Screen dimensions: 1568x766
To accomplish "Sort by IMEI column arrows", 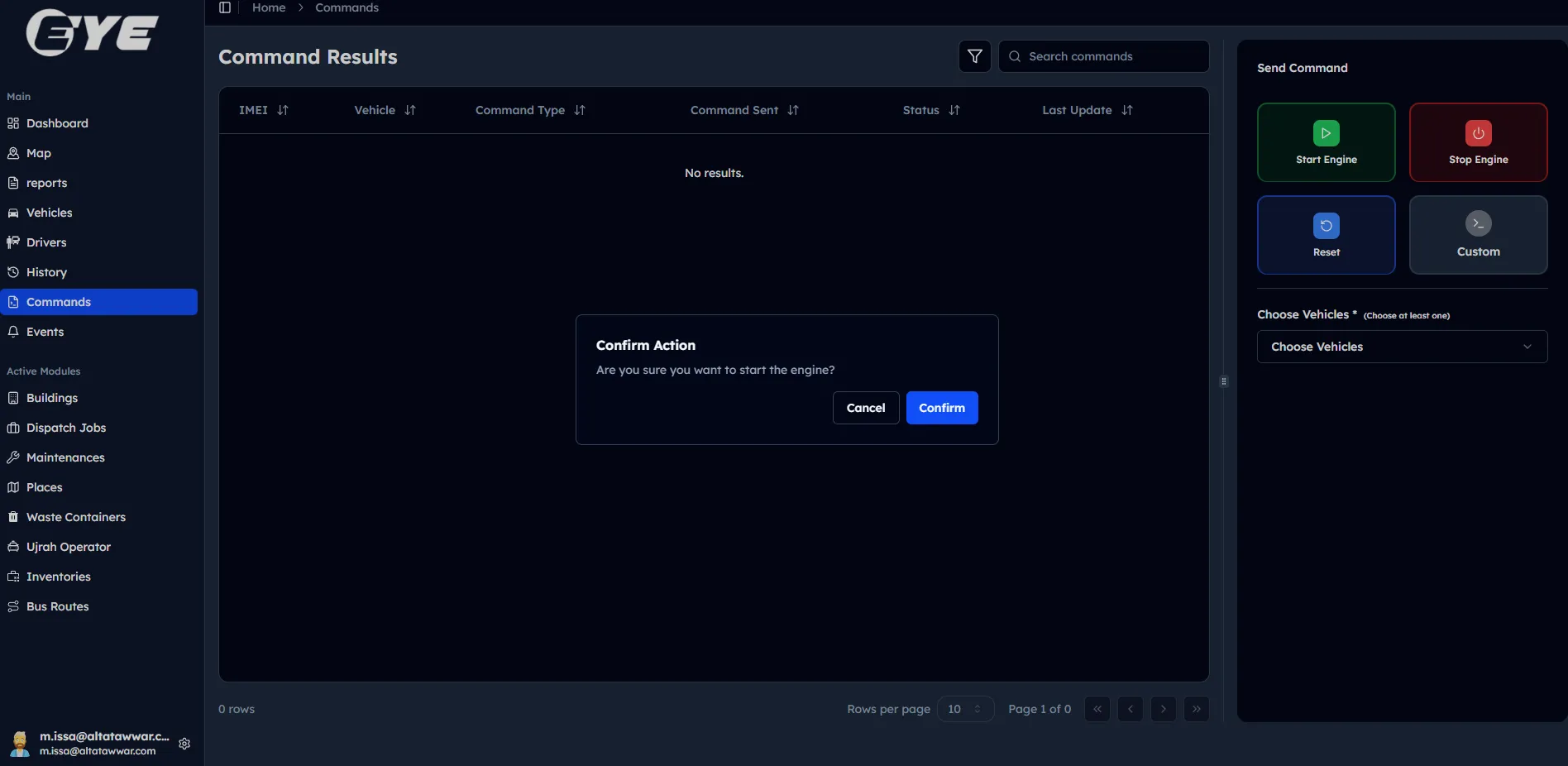I will coord(283,110).
